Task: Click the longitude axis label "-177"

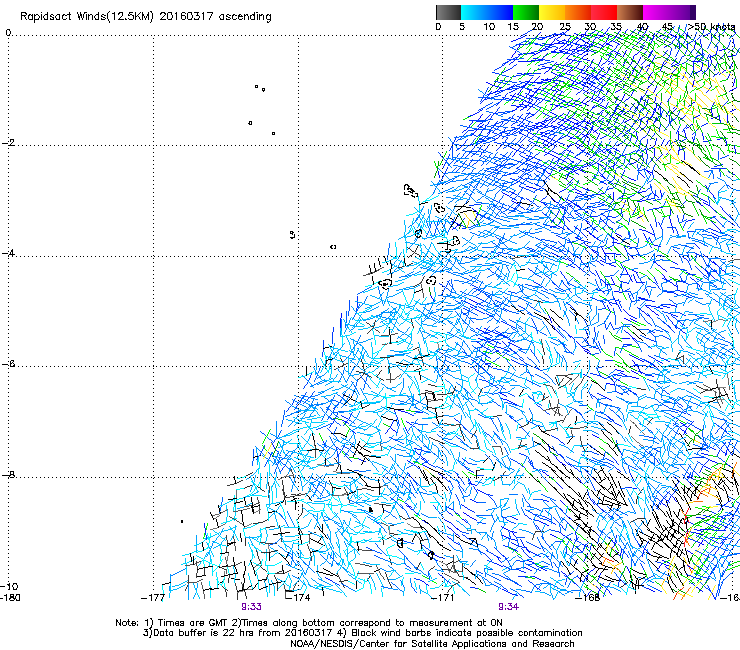Action: tap(153, 598)
